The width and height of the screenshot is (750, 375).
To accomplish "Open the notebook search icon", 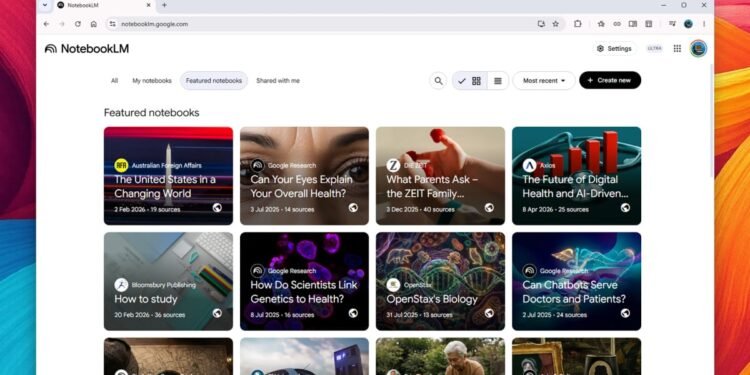I will 438,81.
